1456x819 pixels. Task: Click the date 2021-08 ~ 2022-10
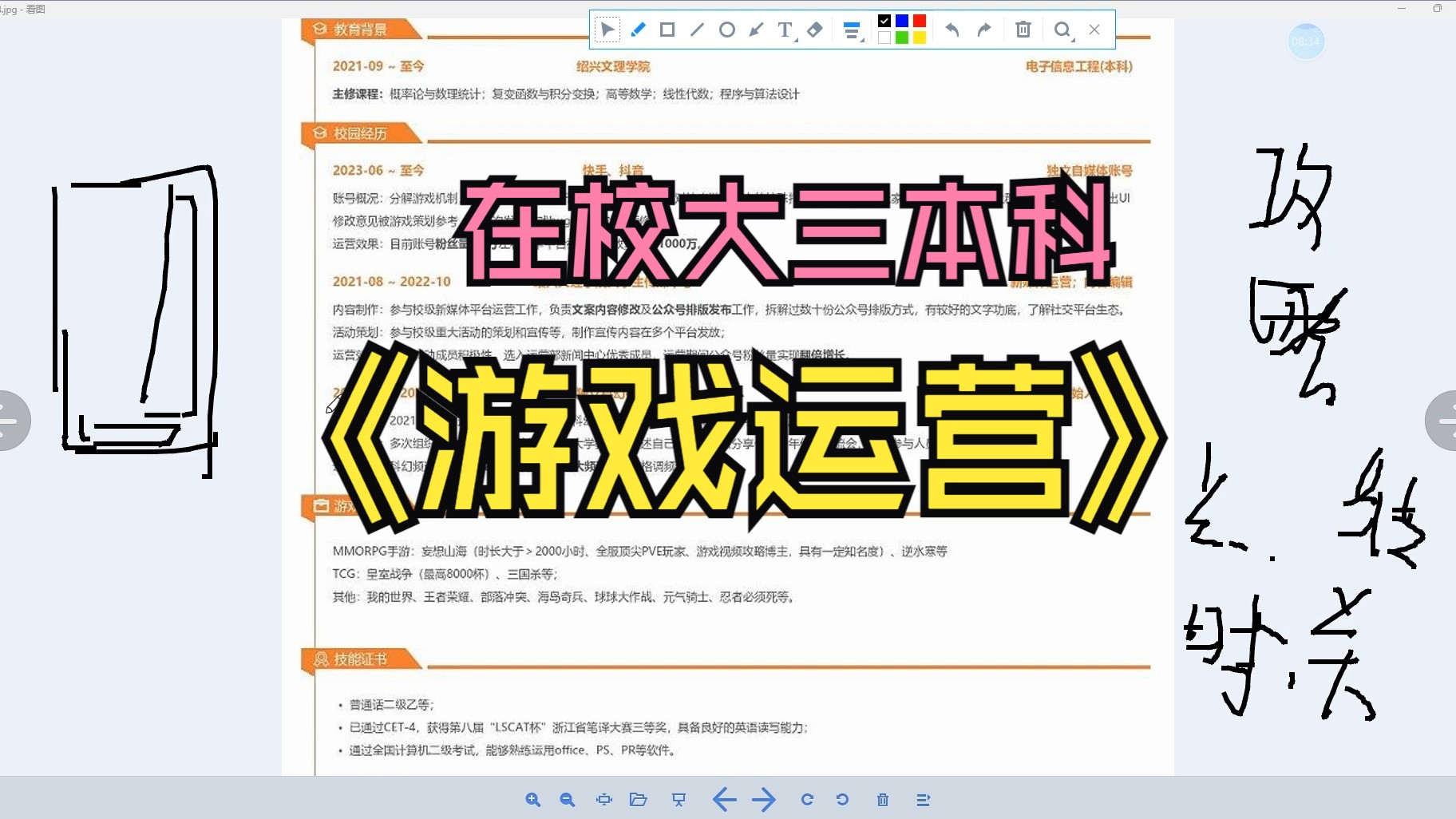392,282
